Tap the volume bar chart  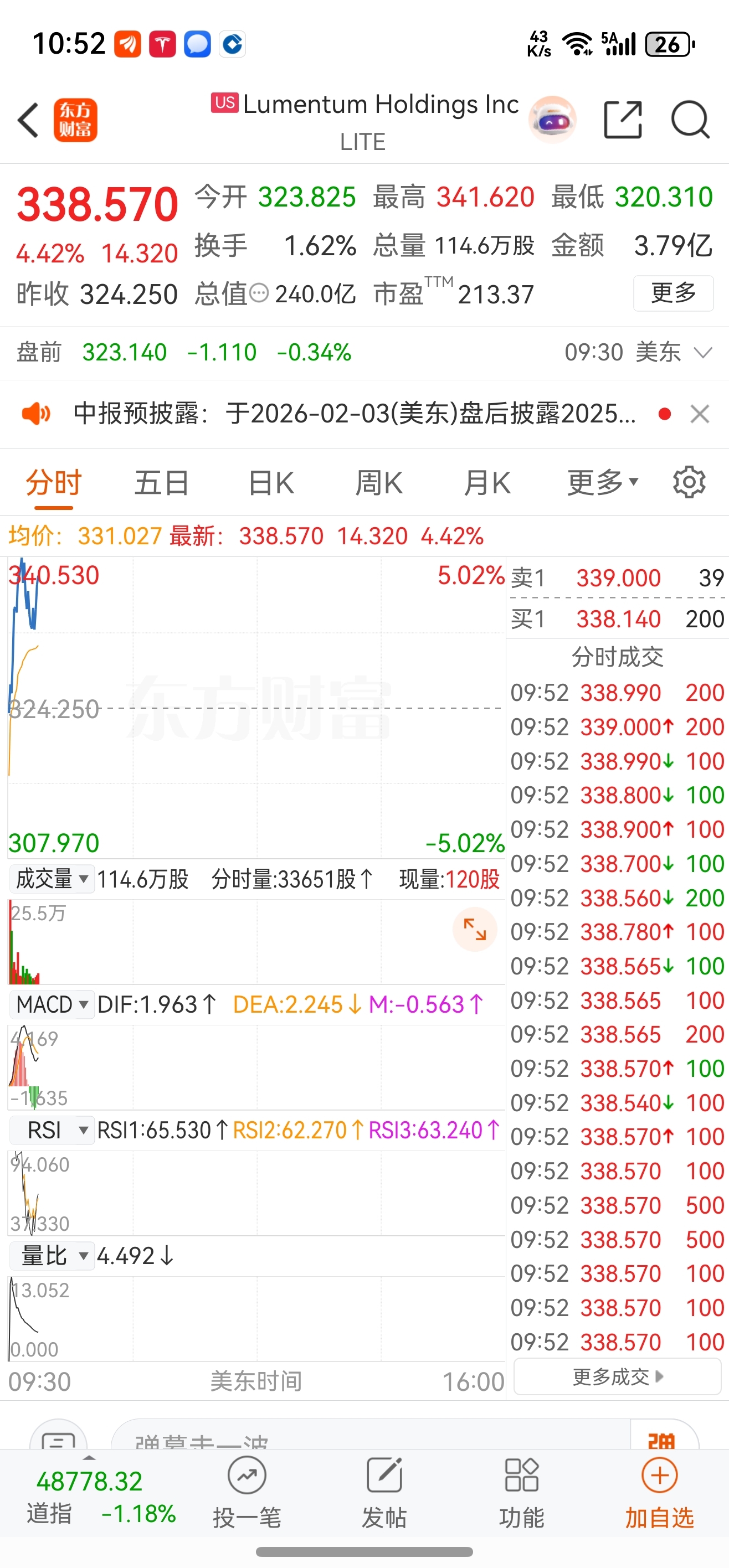click(256, 942)
